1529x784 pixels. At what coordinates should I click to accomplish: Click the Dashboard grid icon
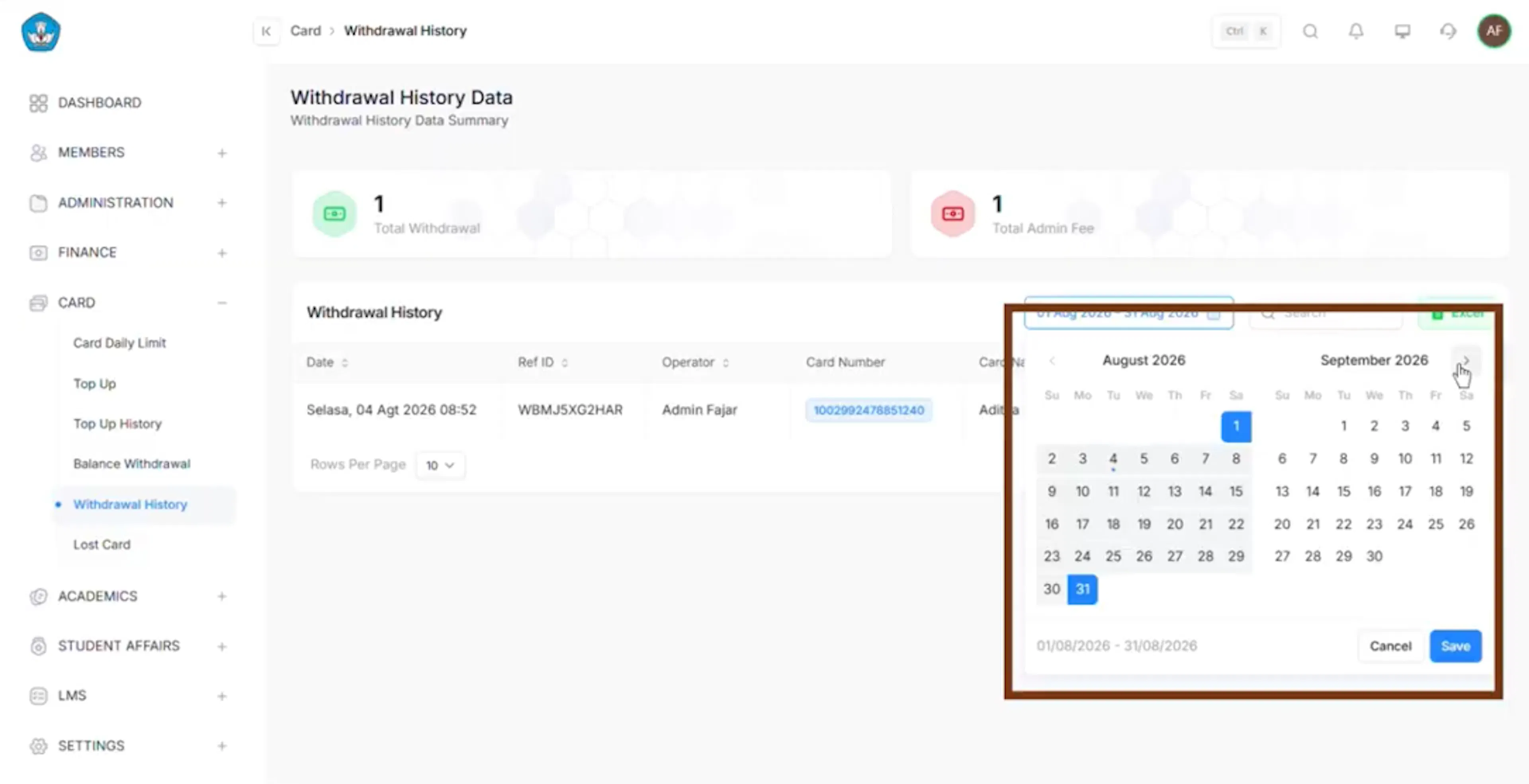38,103
